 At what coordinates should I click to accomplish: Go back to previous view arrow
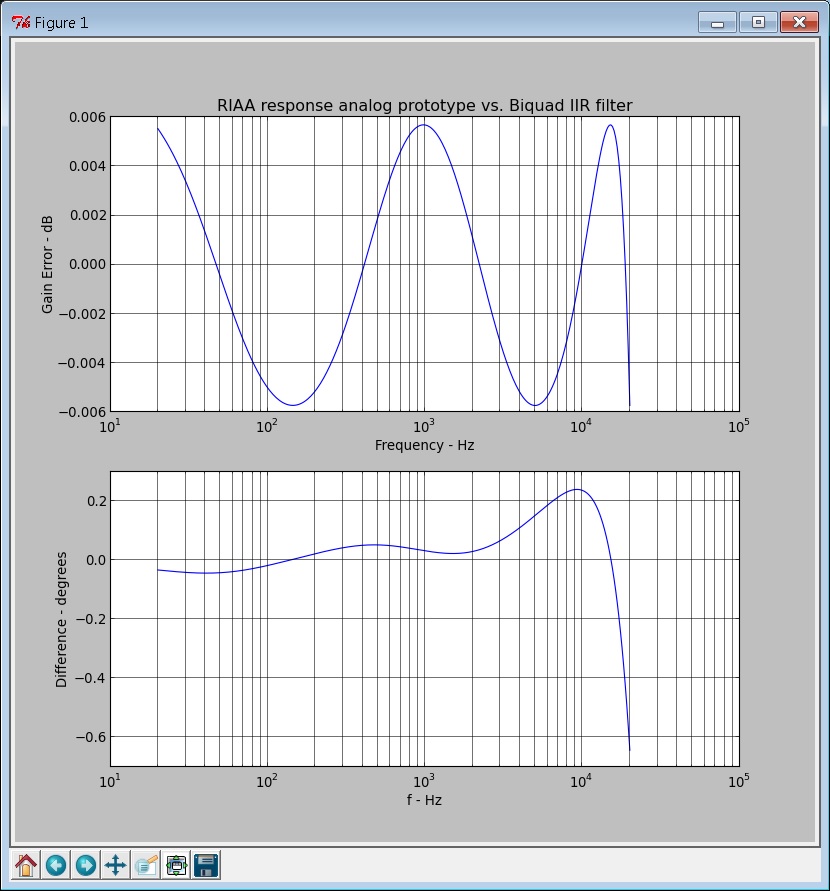point(56,865)
